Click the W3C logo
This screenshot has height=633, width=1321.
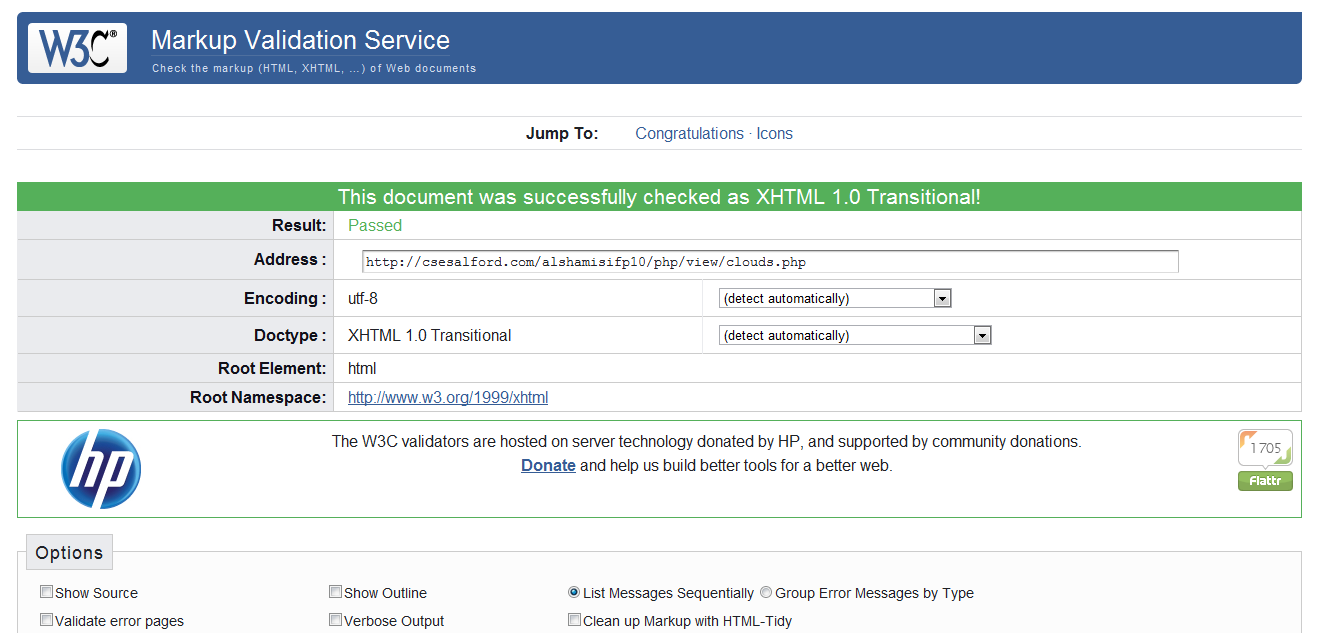pyautogui.click(x=77, y=48)
